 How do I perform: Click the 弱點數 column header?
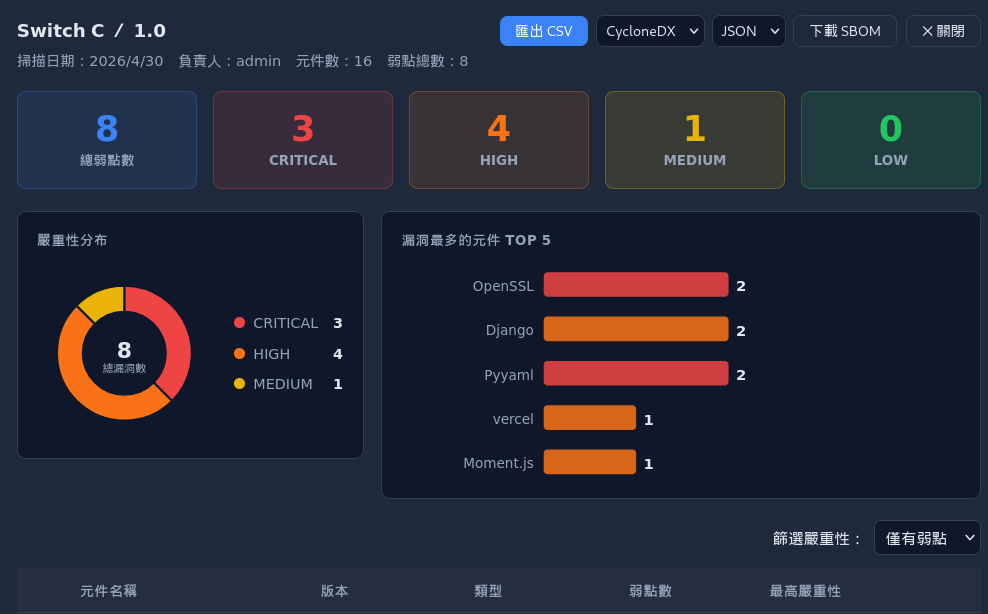pos(650,591)
